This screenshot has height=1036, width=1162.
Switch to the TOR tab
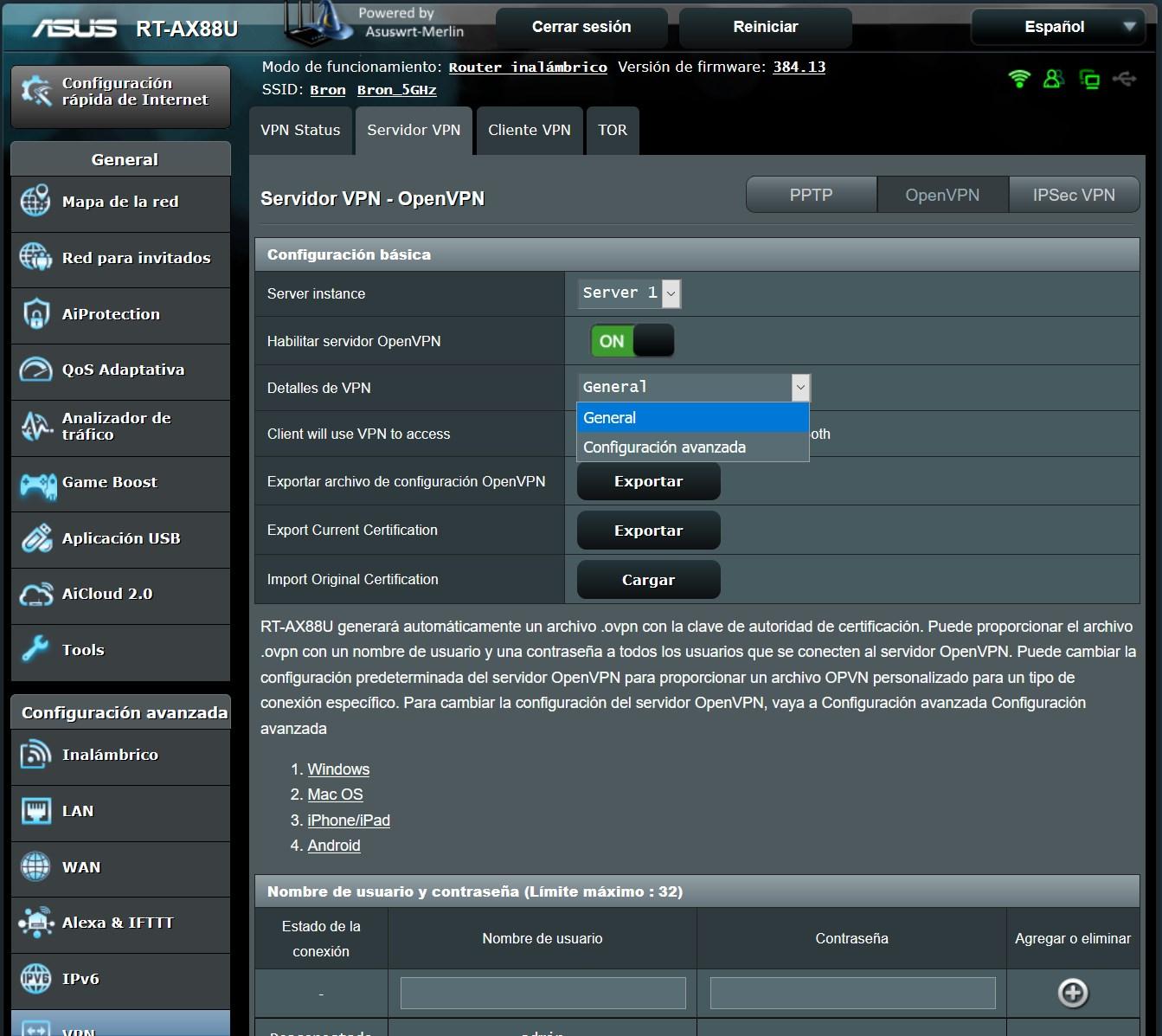(613, 131)
